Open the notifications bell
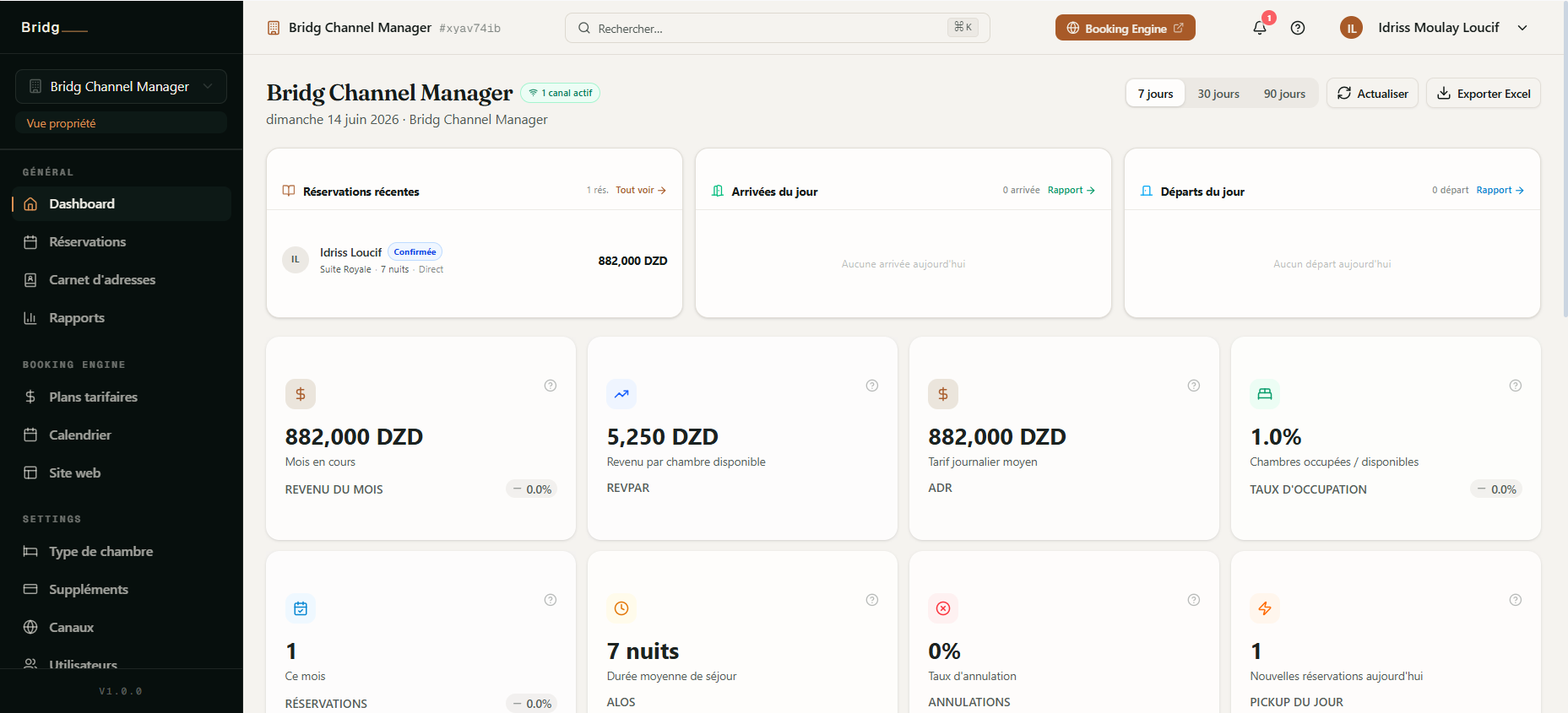Image resolution: width=1568 pixels, height=713 pixels. point(1259,28)
